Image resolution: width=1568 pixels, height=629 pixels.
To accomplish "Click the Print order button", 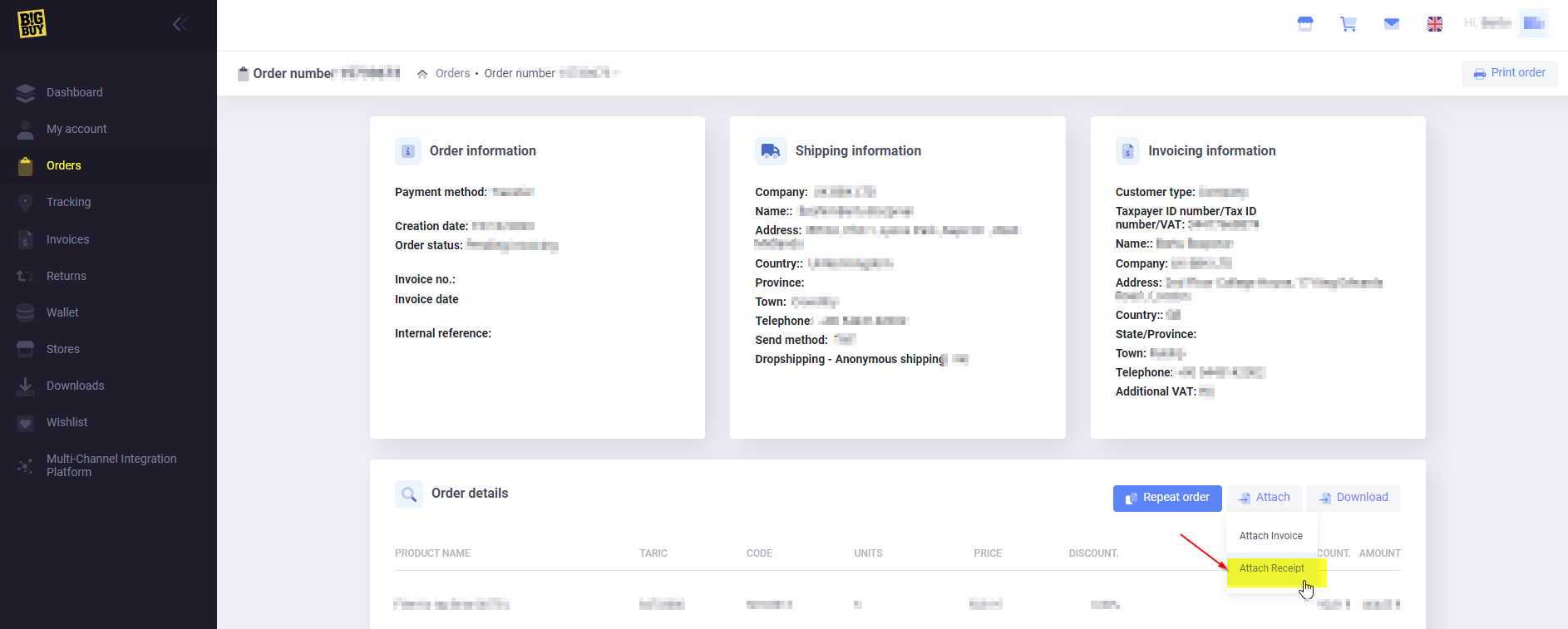I will [x=1509, y=73].
